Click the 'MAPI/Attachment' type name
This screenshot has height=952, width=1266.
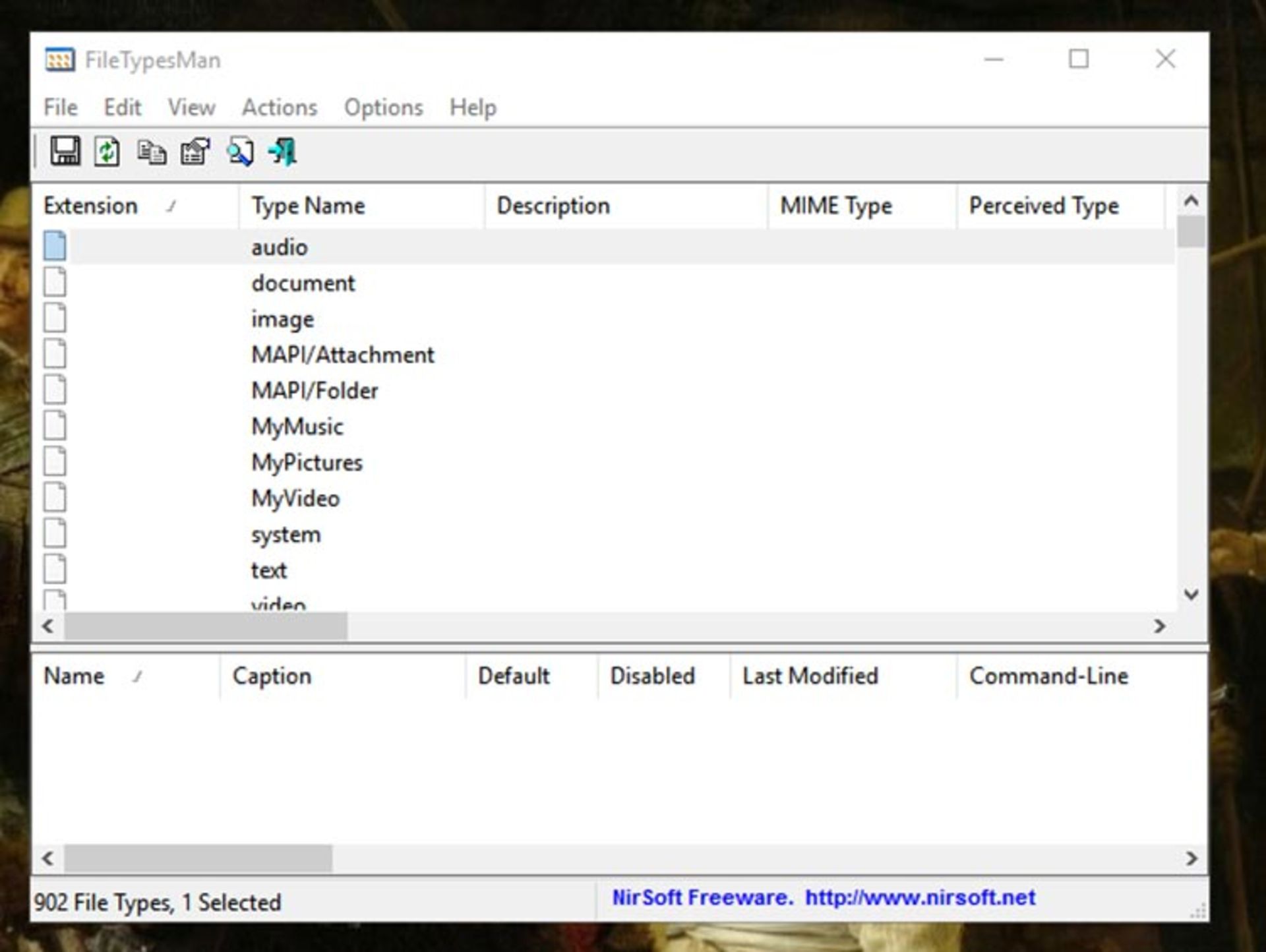[343, 355]
